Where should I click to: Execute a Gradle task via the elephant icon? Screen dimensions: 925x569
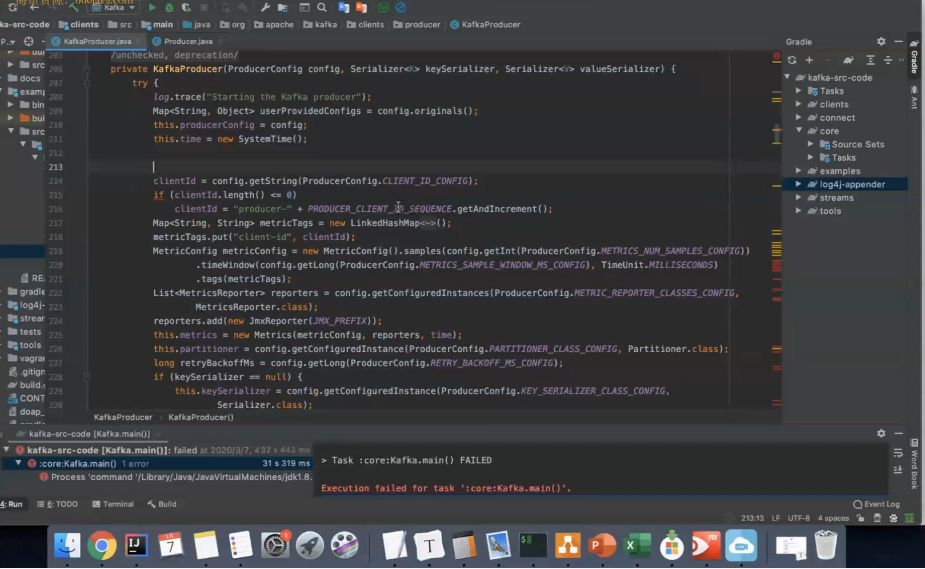pos(848,60)
